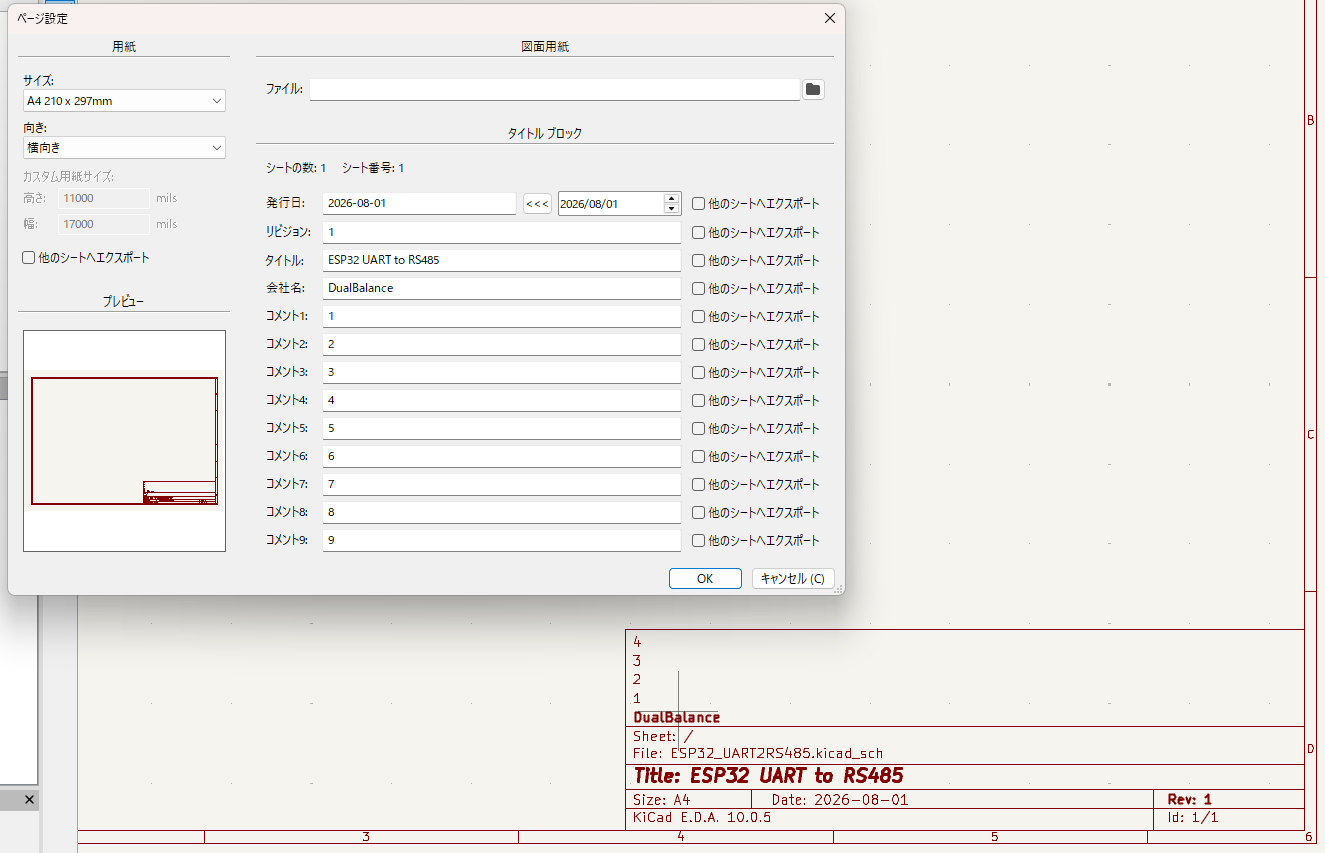Click the シートの数: 1 label
The image size is (1325, 853).
(296, 168)
